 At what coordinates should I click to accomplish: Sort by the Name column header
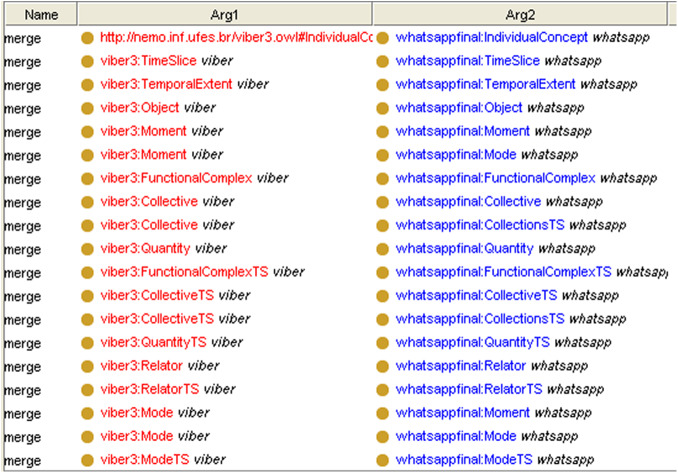coord(38,14)
